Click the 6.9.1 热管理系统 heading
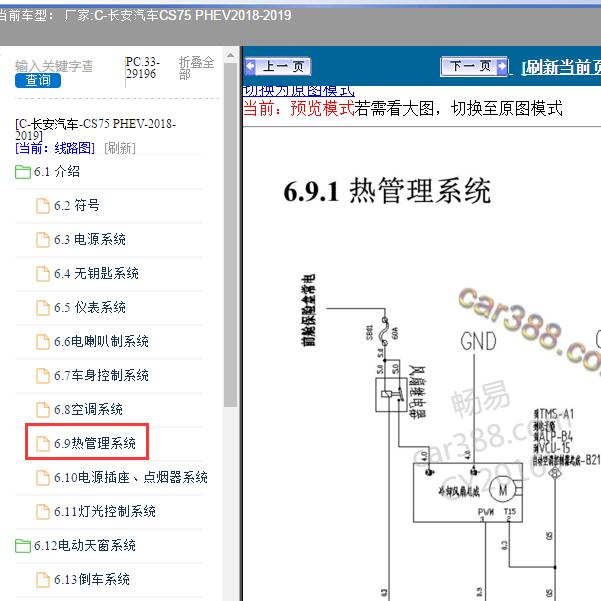601x601 pixels. [387, 191]
